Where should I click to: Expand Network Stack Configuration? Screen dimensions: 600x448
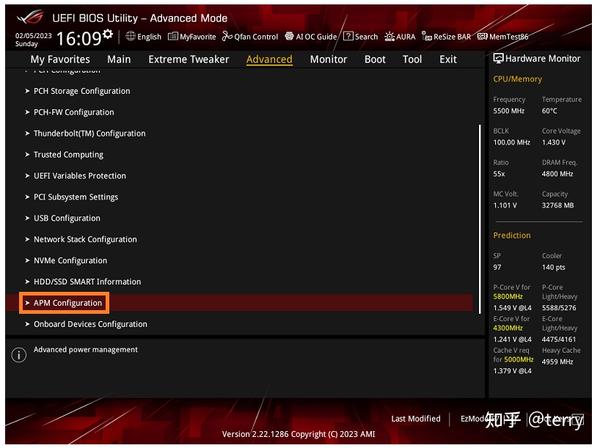(85, 239)
